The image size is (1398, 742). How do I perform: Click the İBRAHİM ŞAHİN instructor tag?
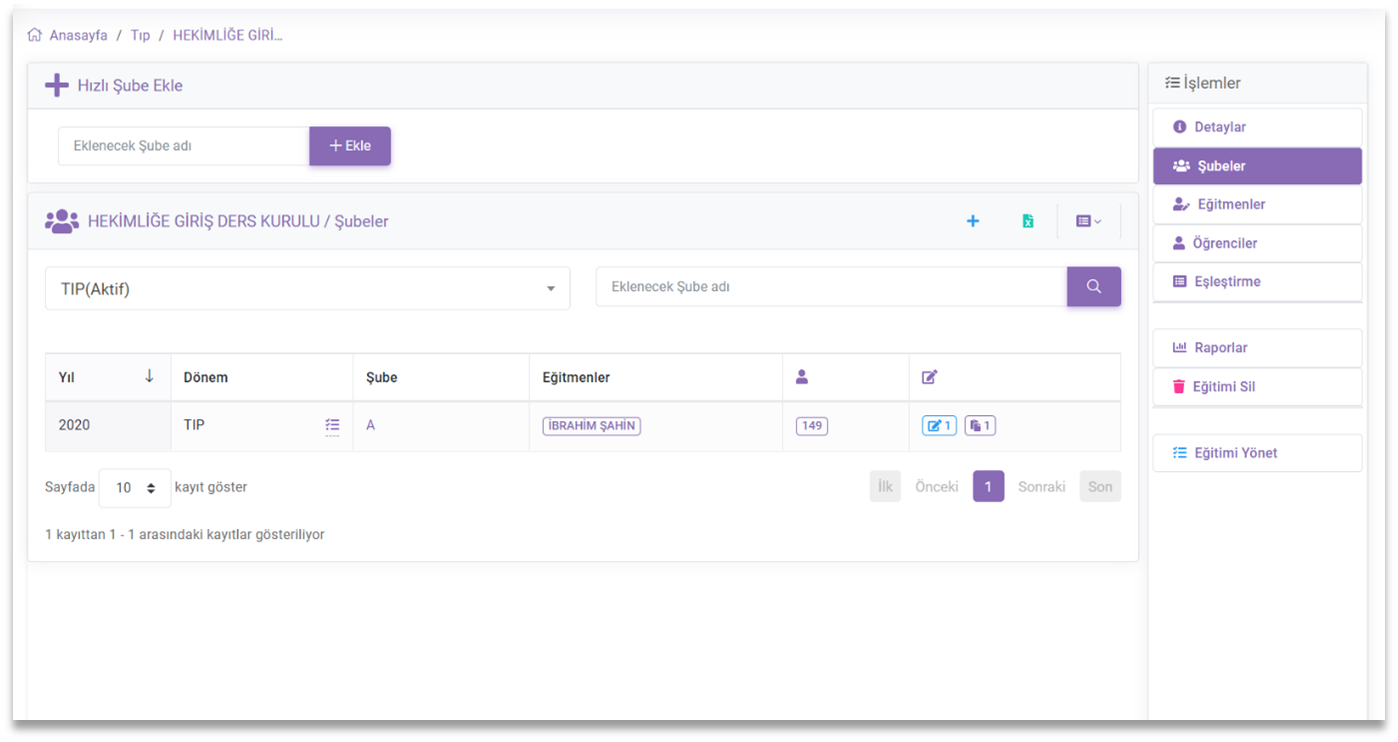point(591,426)
